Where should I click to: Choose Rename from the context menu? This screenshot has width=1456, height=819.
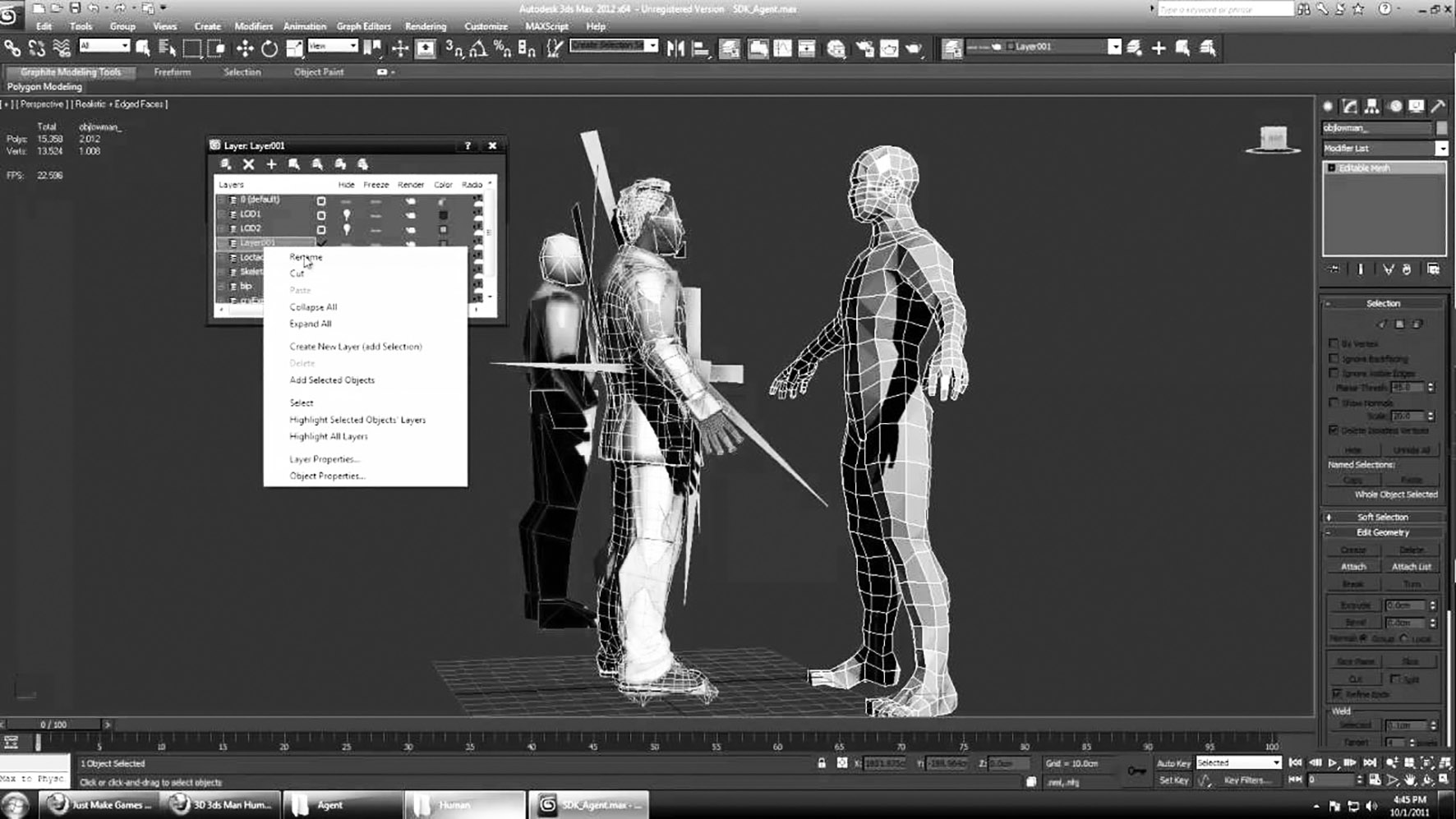point(306,257)
